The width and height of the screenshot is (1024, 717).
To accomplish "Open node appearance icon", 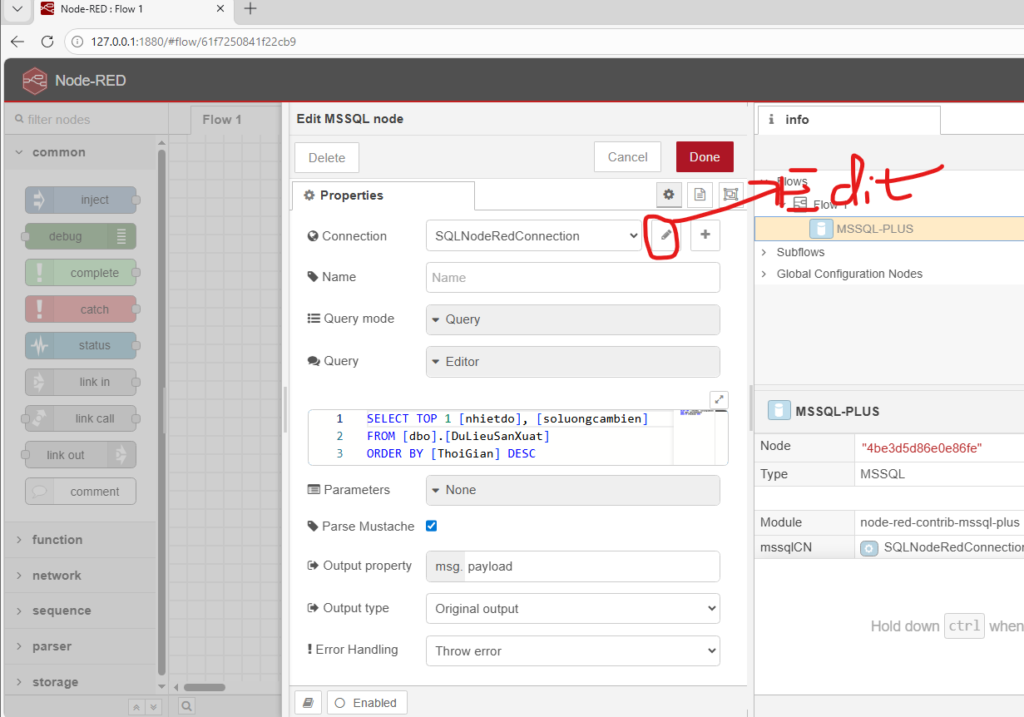I will [731, 195].
